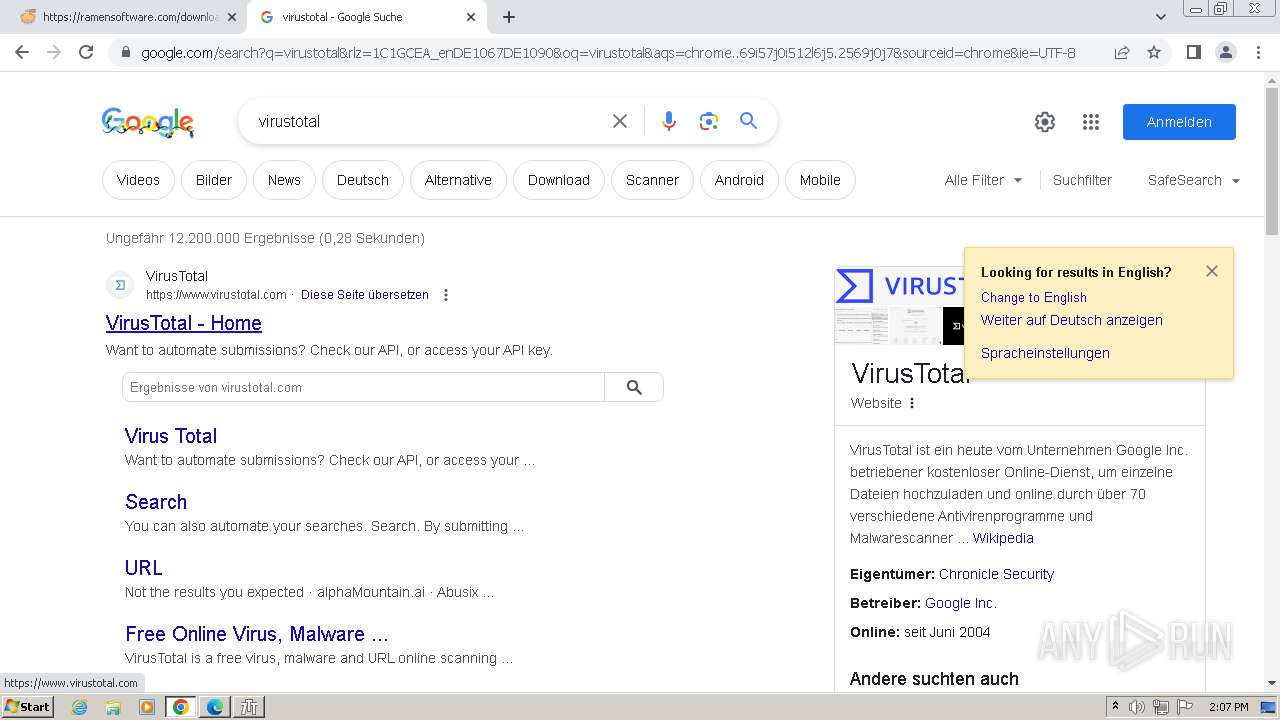Open Google settings gear icon
Screen dimensions: 1280x720
pos(1045,122)
